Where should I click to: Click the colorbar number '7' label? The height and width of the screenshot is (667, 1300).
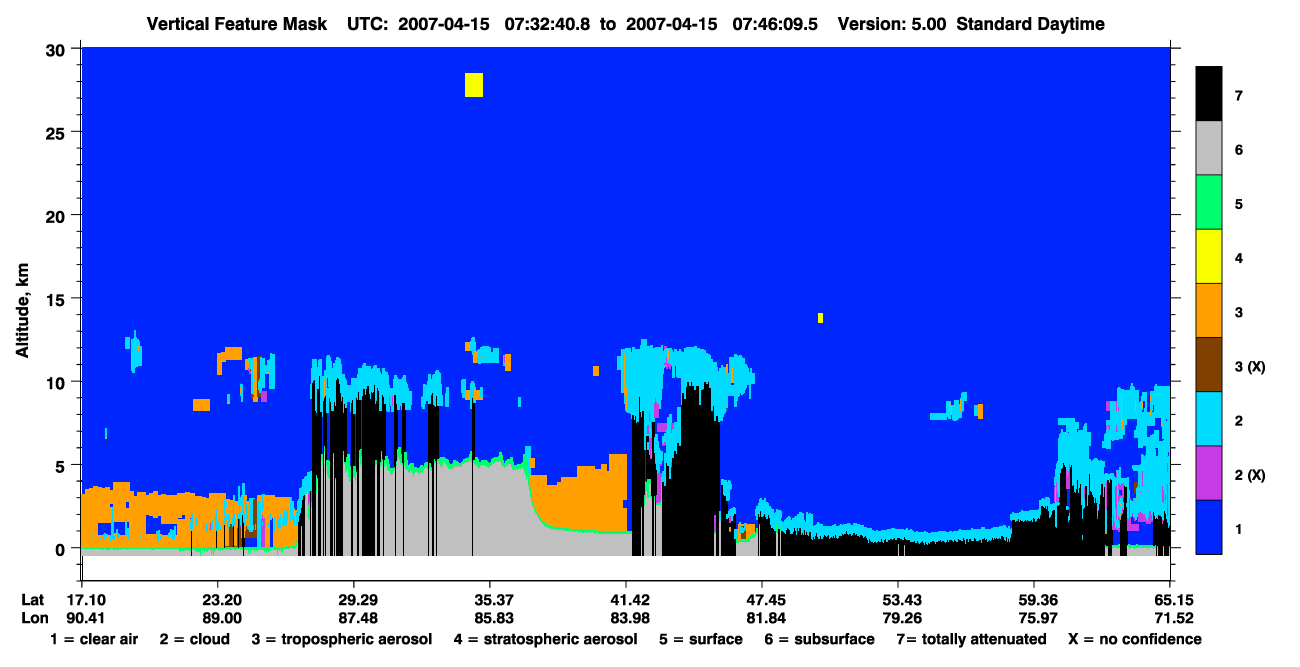point(1238,96)
